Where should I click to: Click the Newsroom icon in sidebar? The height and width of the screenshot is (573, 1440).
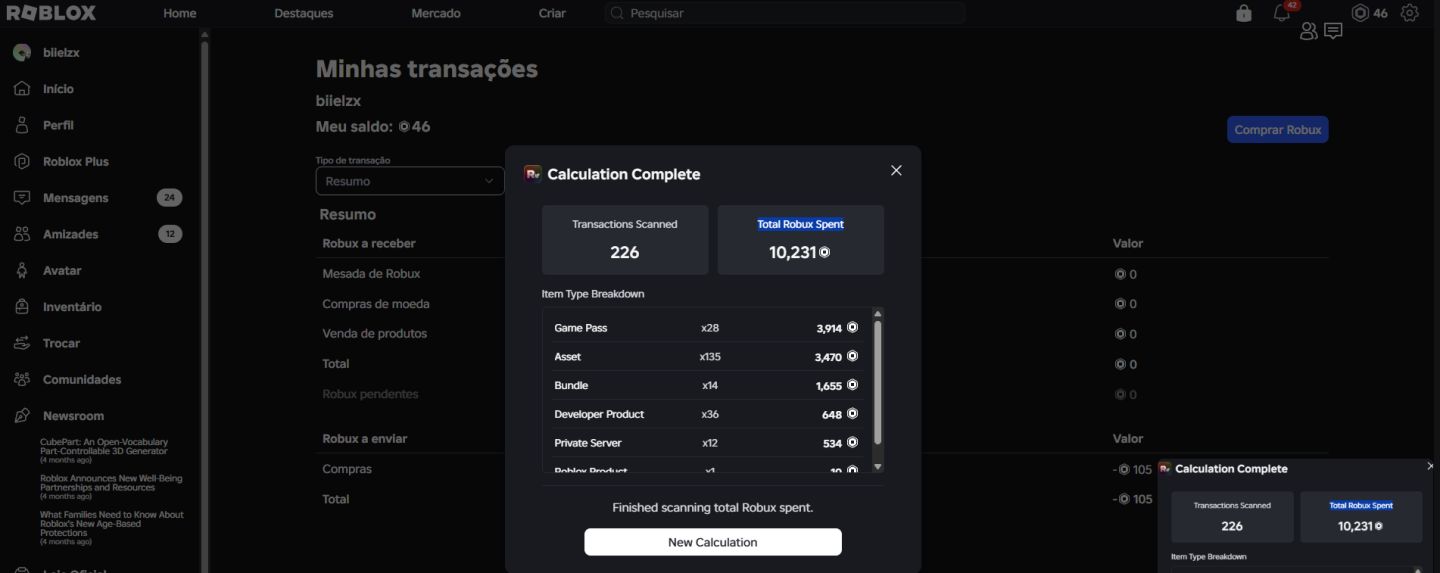pos(22,416)
